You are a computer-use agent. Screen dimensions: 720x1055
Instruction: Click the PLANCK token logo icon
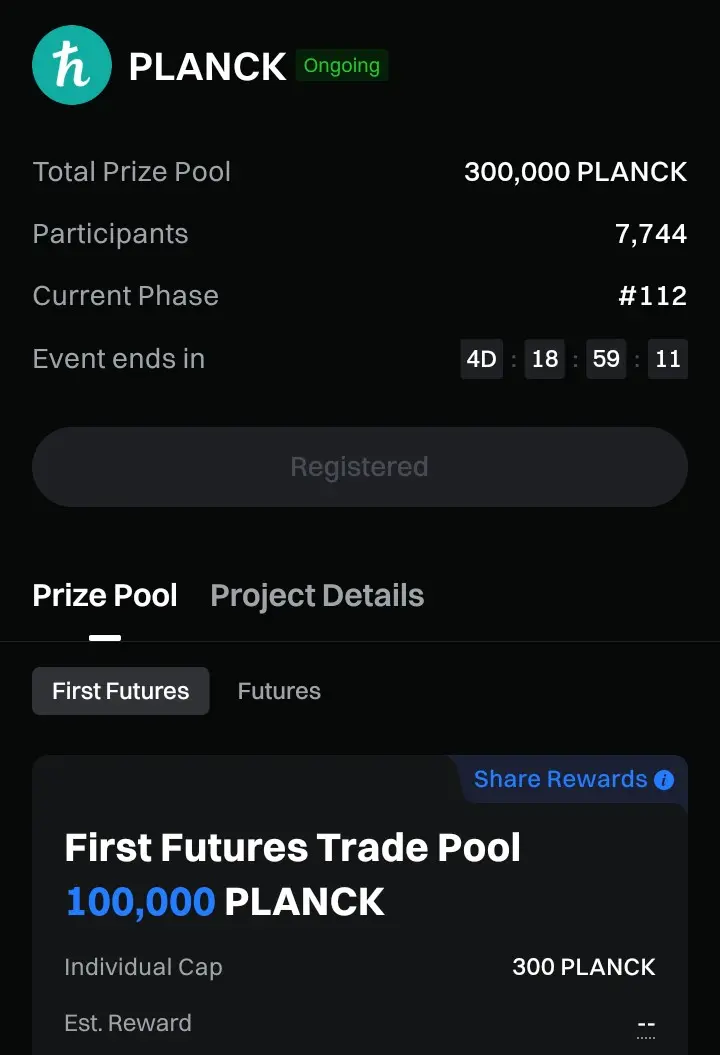(x=71, y=65)
